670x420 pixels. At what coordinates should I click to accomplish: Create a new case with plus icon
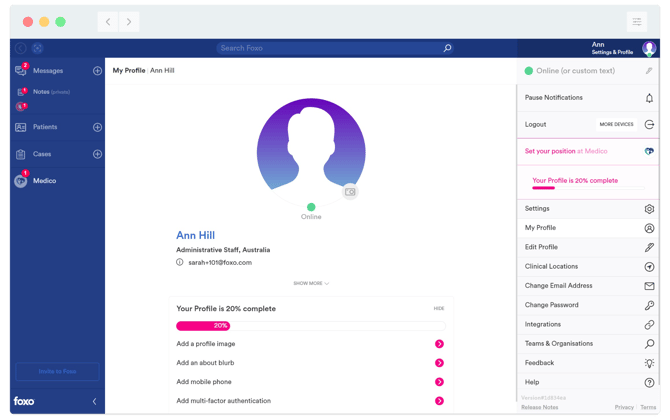[x=97, y=154]
